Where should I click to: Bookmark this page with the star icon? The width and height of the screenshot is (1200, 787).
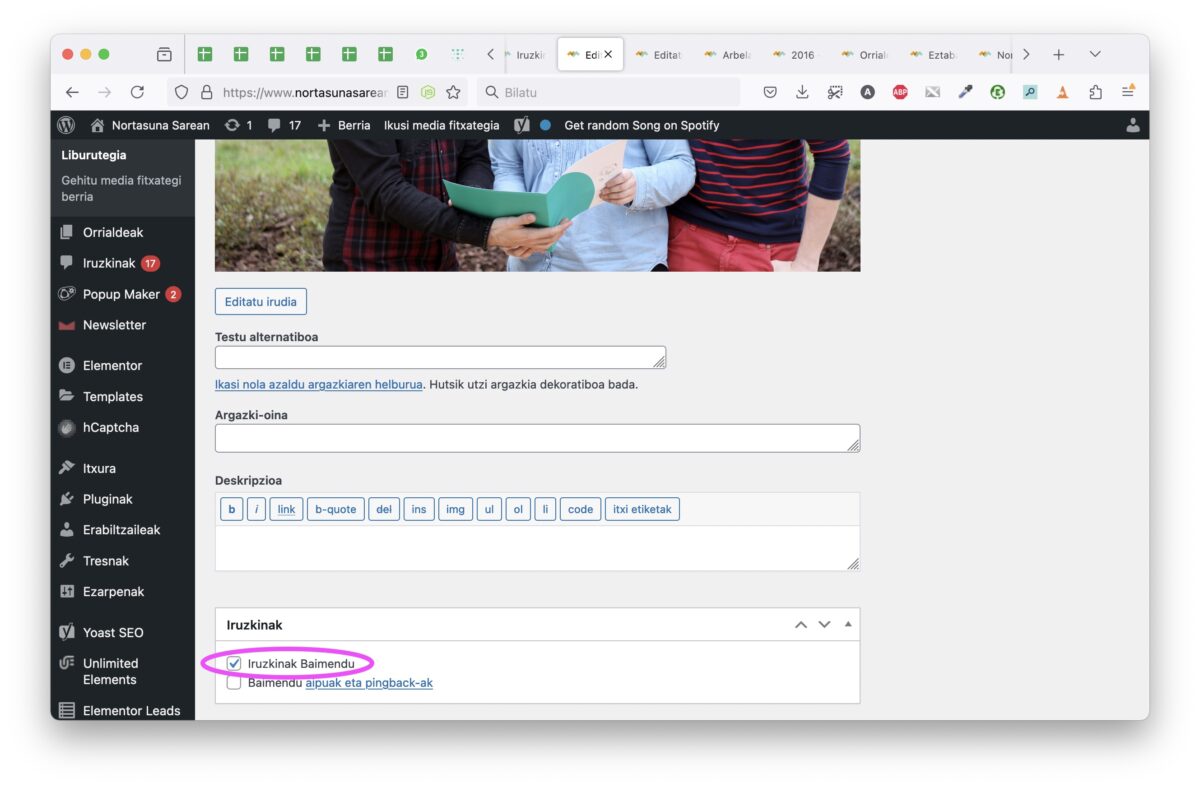pos(453,92)
